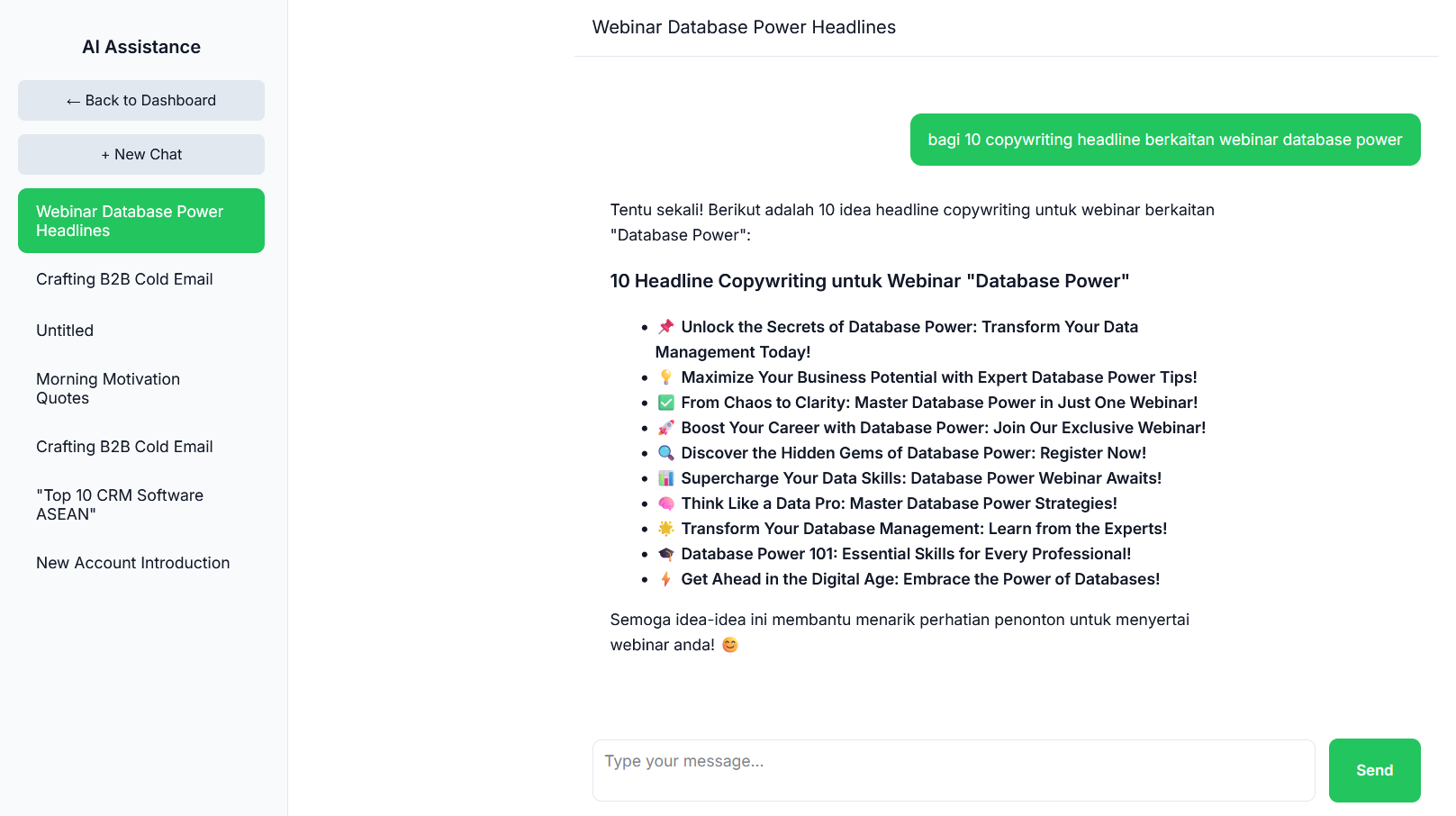Screen dimensions: 1456x816
Task: Open Morning Motivation Quotes chat
Action: pyautogui.click(x=108, y=388)
